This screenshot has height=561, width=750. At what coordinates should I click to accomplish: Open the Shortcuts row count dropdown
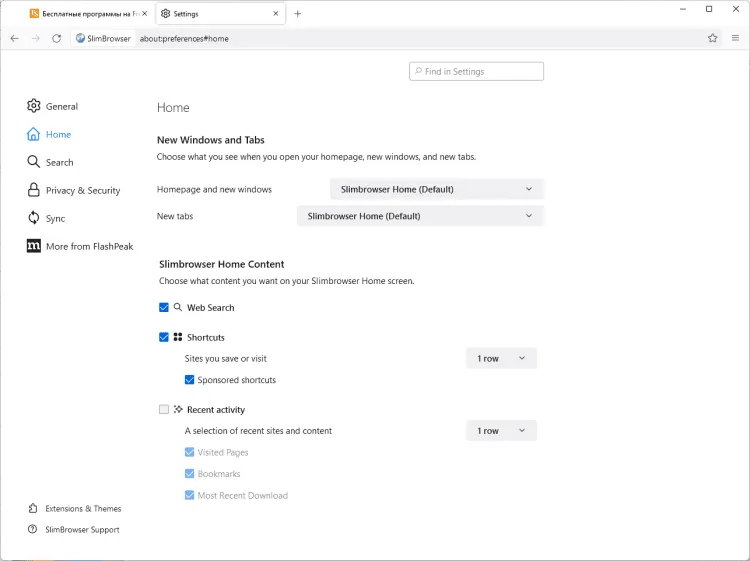[501, 358]
